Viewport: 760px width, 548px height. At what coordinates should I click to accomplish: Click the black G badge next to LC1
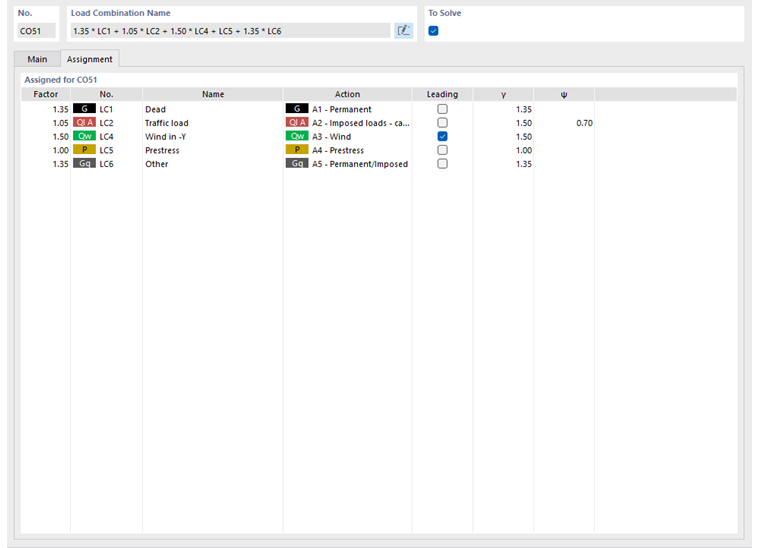tap(84, 109)
